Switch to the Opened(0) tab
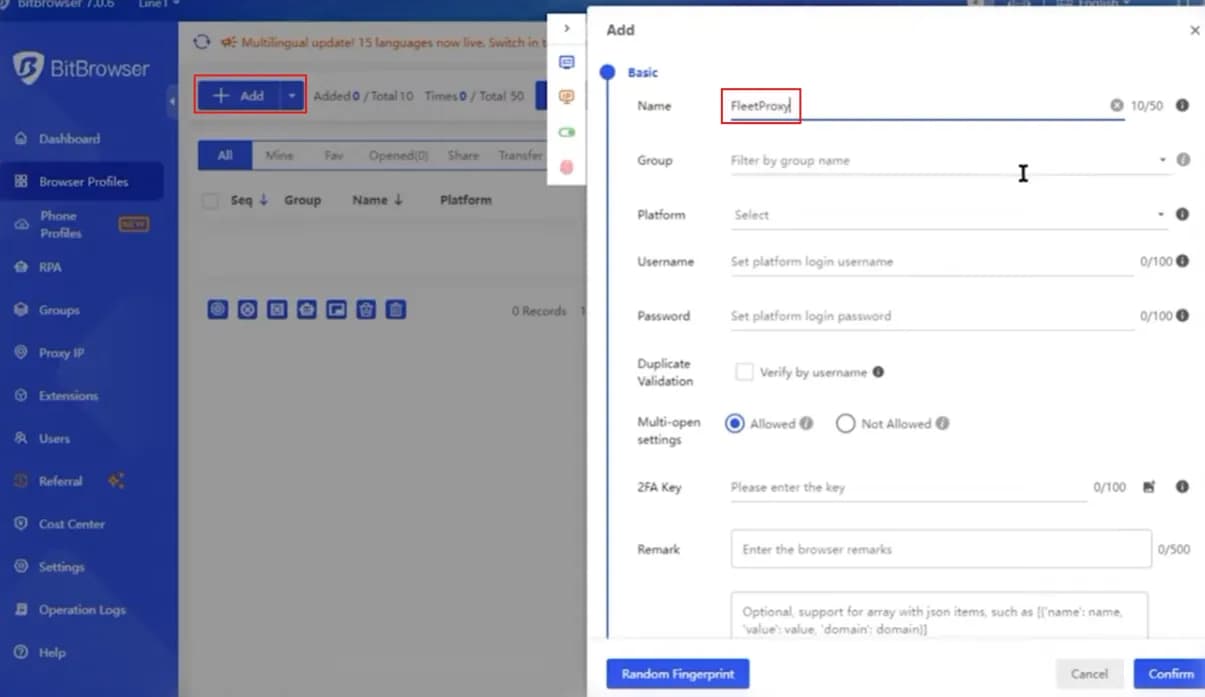 tap(398, 156)
